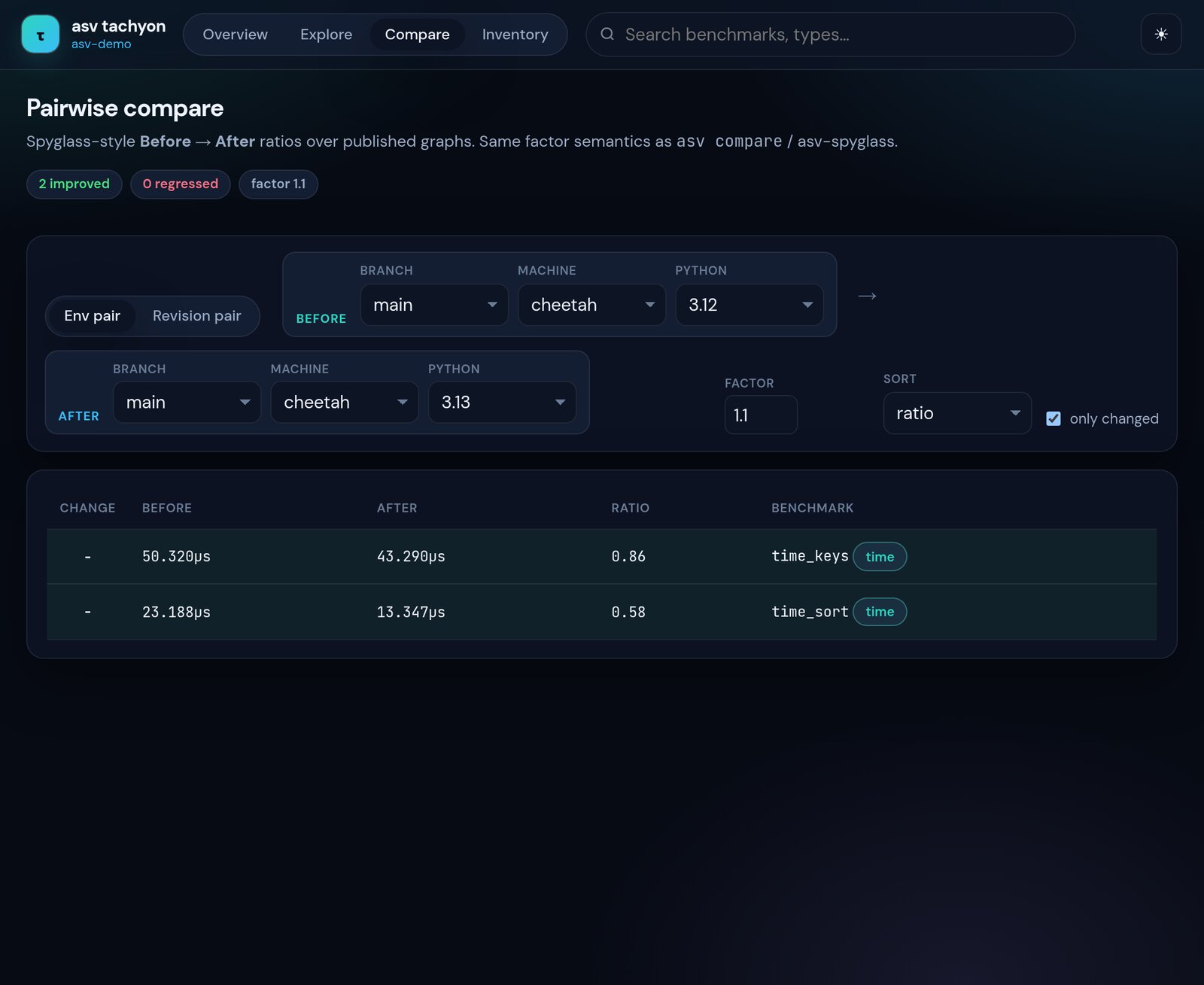Open the Before Python 3.12 dropdown

click(749, 305)
